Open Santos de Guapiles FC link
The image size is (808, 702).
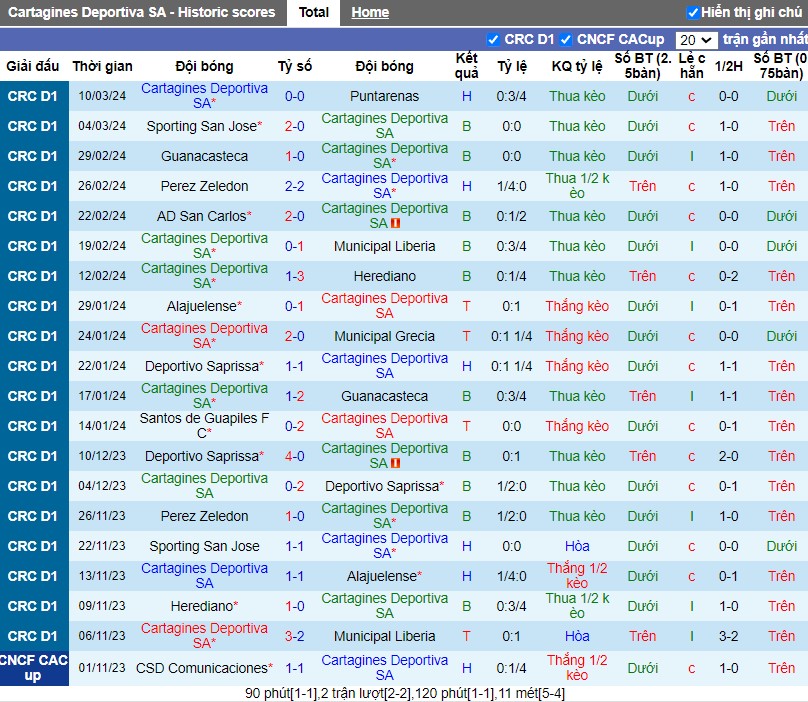click(205, 426)
